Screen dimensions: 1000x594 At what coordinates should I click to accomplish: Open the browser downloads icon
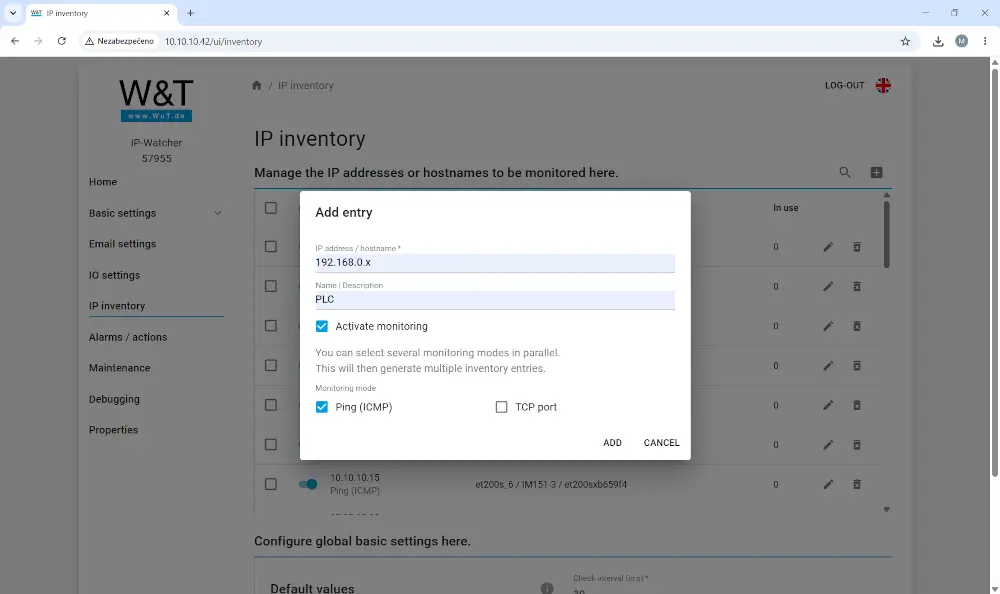click(x=938, y=41)
